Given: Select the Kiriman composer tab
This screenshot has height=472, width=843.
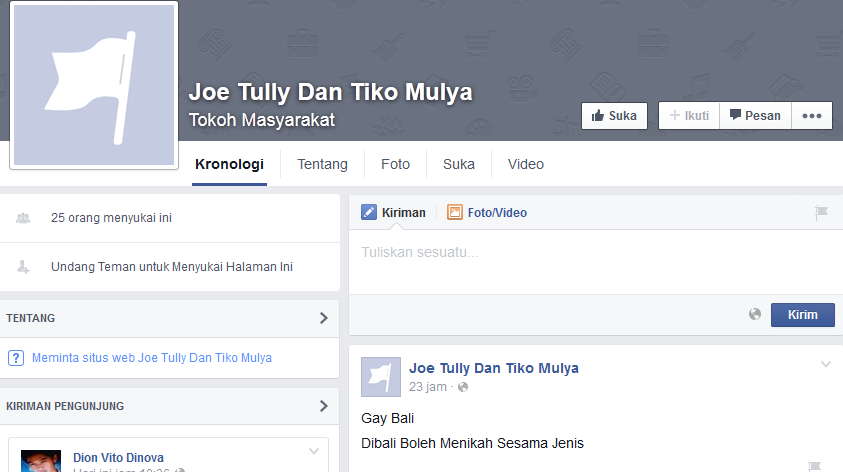Looking at the screenshot, I should pyautogui.click(x=403, y=213).
